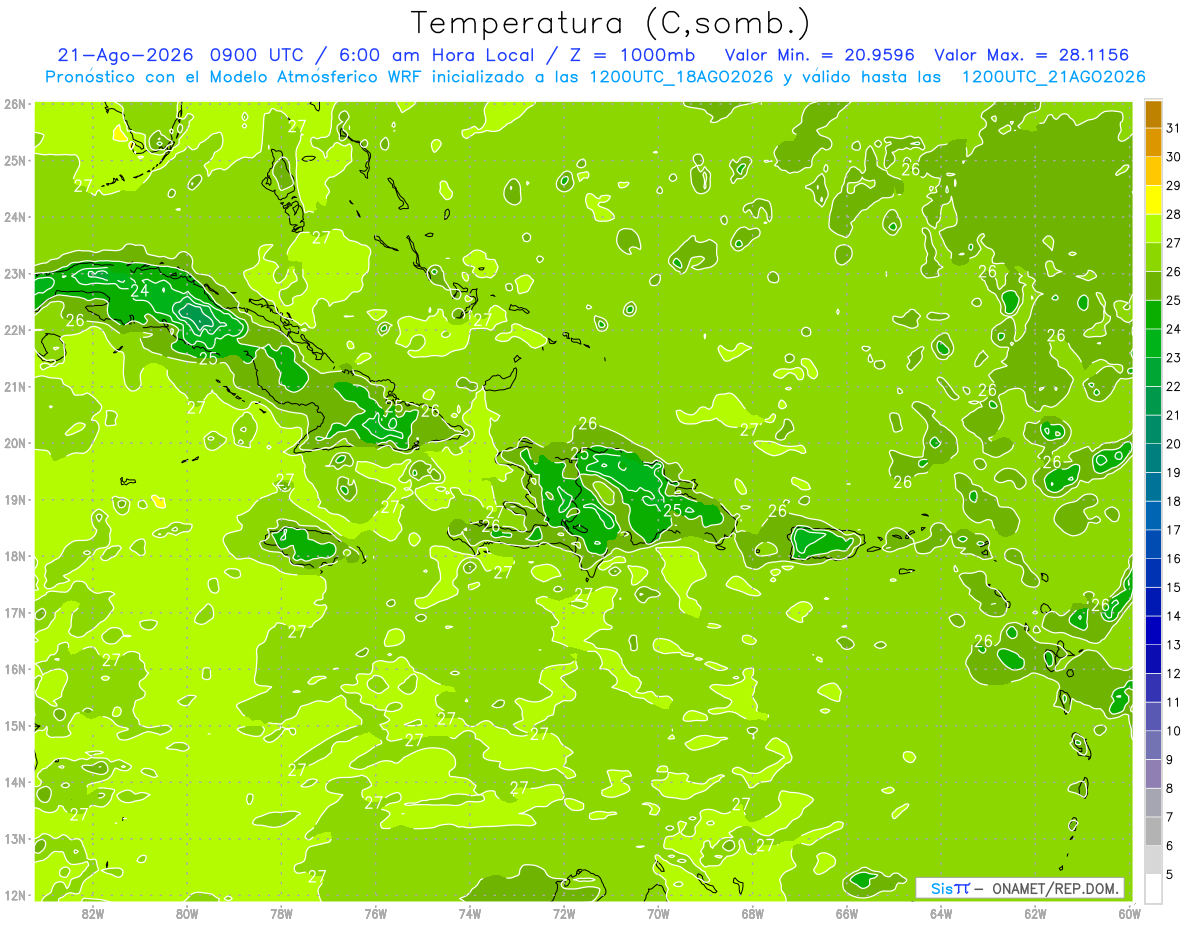Pick the yellow swatch between 28 and 29
Viewport: 1200px width, 927px height.
pyautogui.click(x=1153, y=200)
